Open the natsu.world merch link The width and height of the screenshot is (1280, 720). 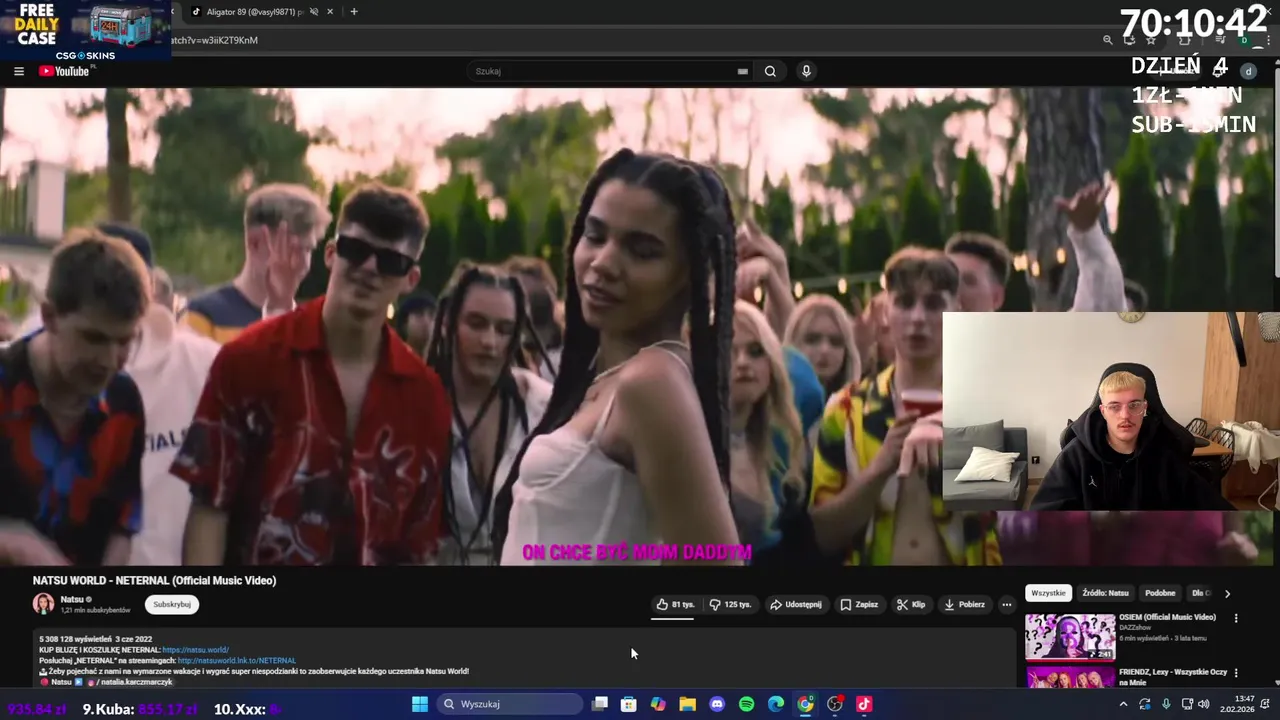pyautogui.click(x=196, y=650)
